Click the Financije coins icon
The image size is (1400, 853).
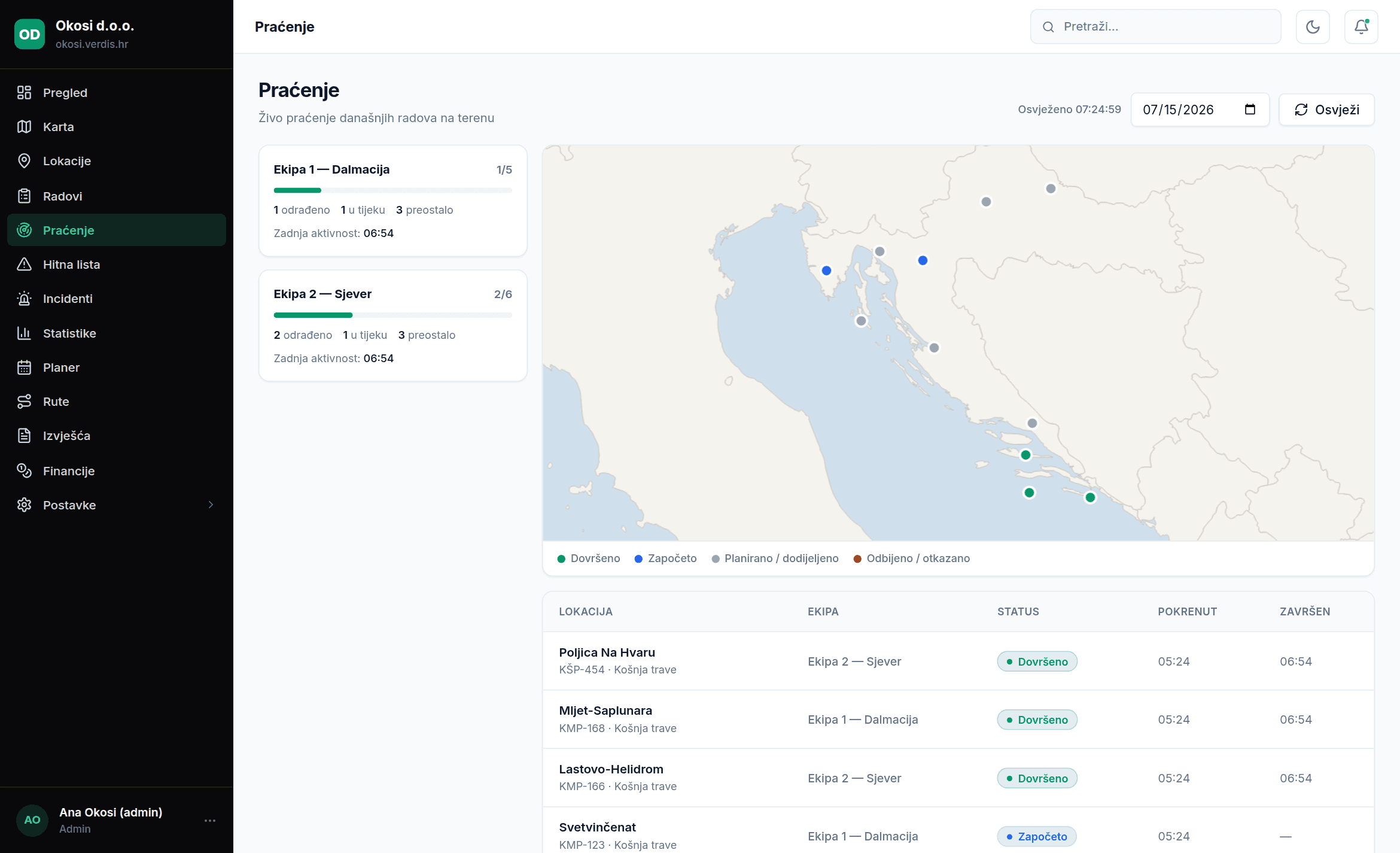24,470
